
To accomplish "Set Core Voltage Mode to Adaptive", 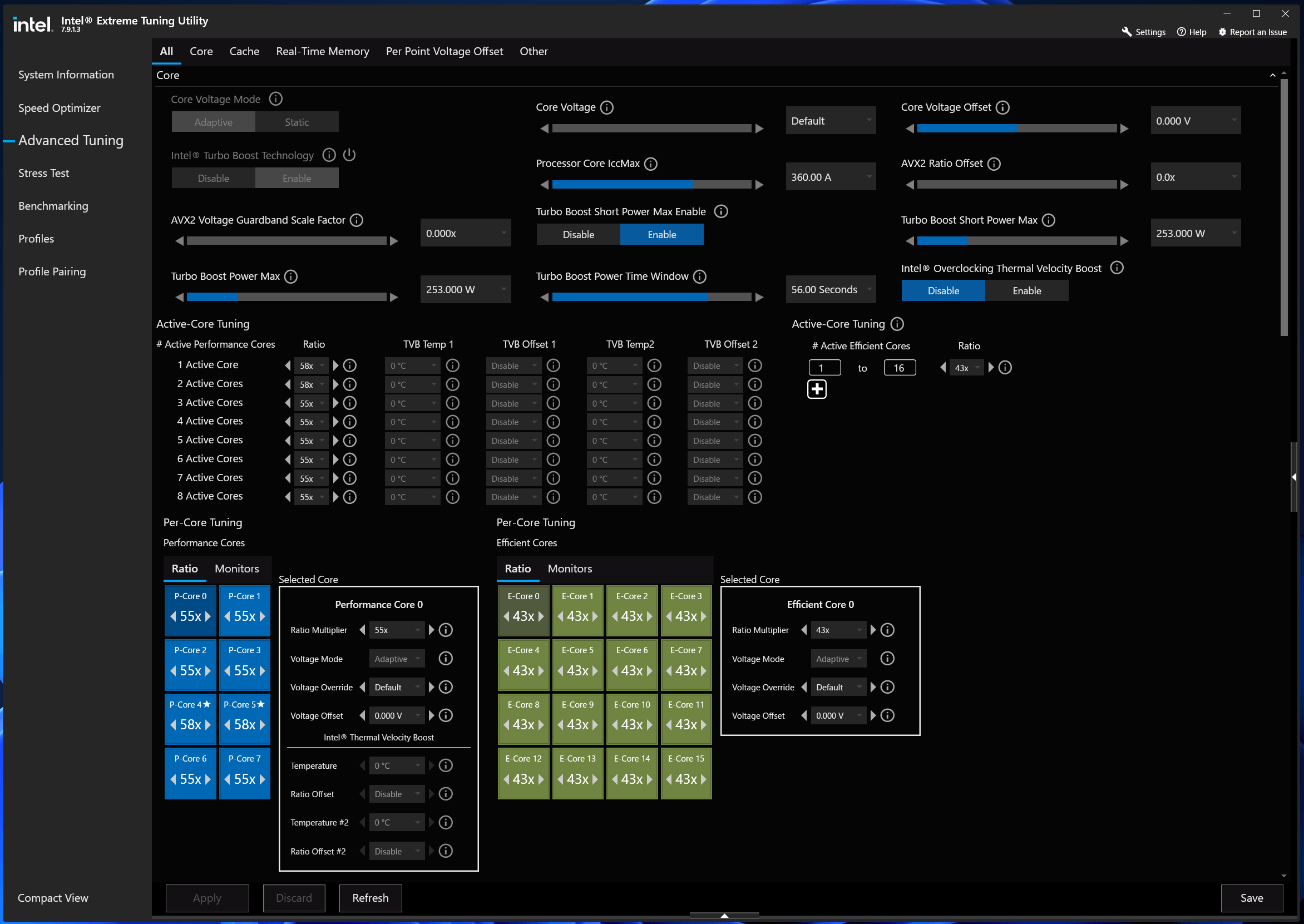I will pos(214,122).
